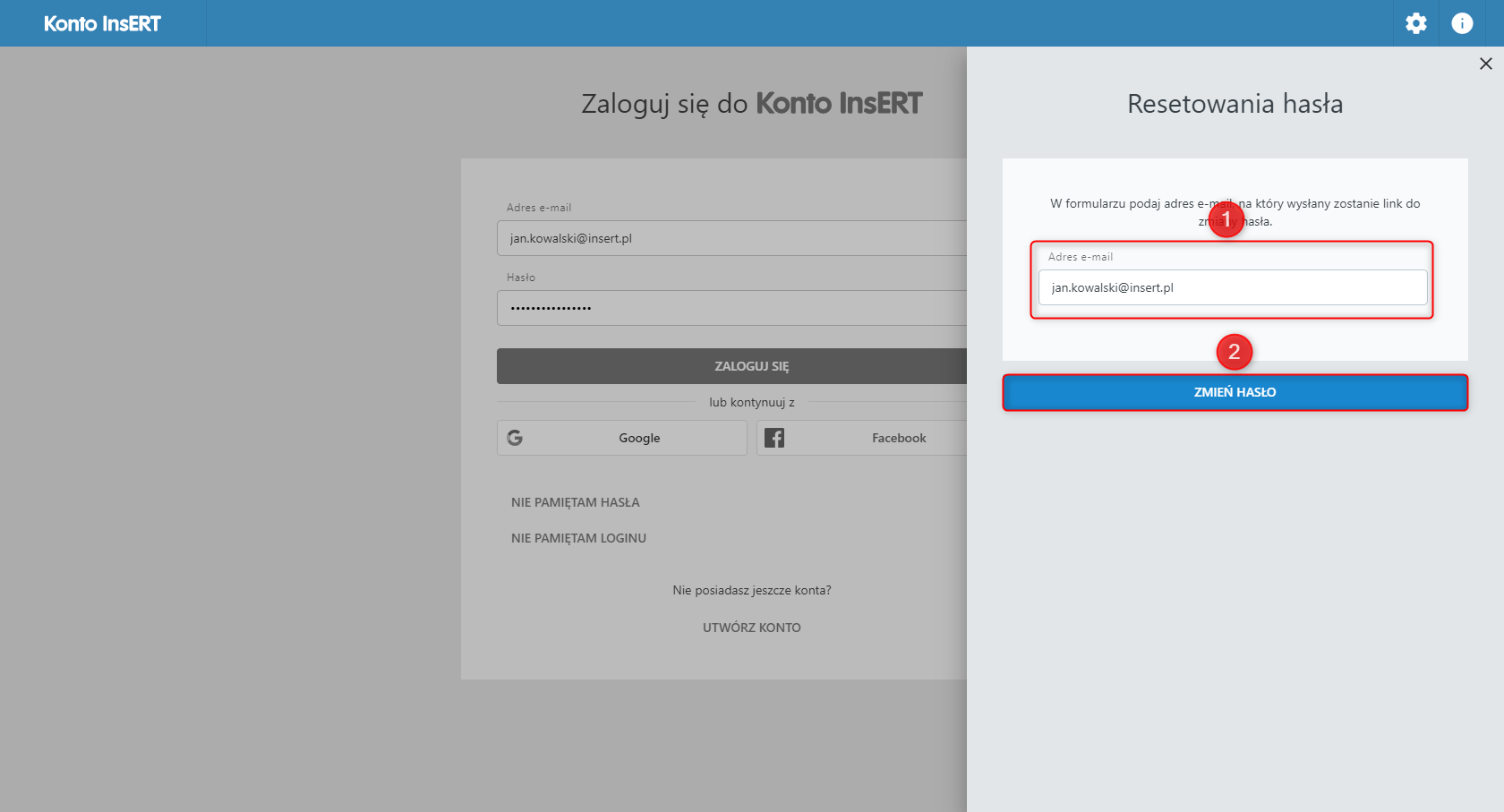Image resolution: width=1504 pixels, height=812 pixels.
Task: Continue with Google button
Action: click(622, 438)
